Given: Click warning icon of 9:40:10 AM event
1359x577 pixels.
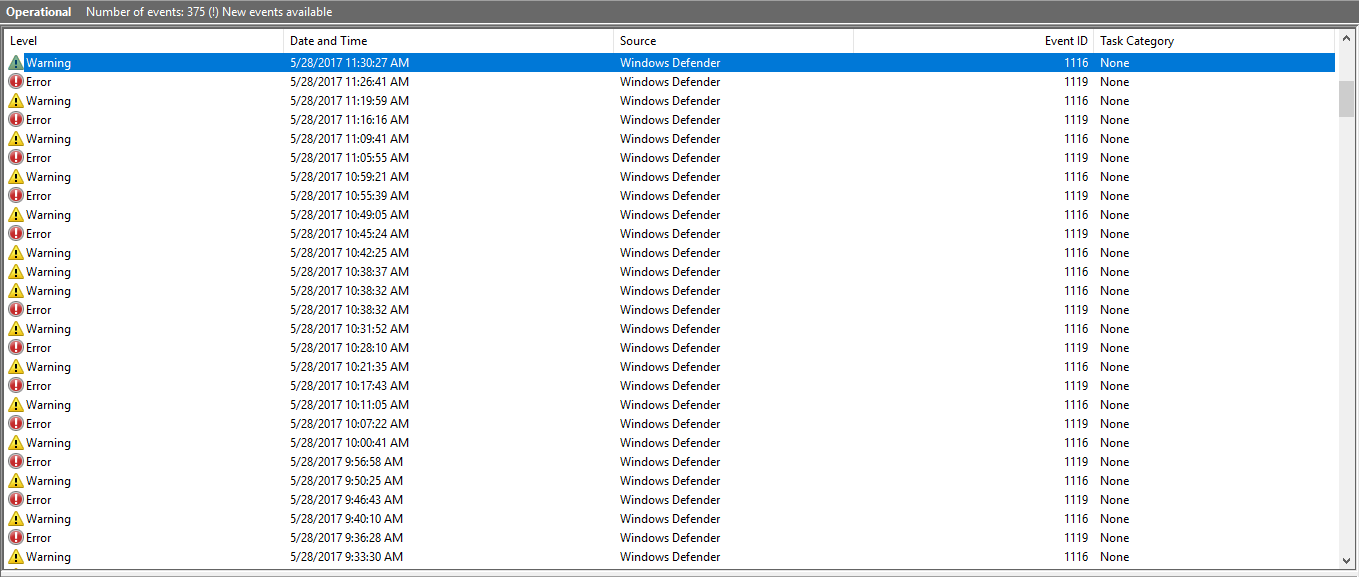Looking at the screenshot, I should coord(16,519).
